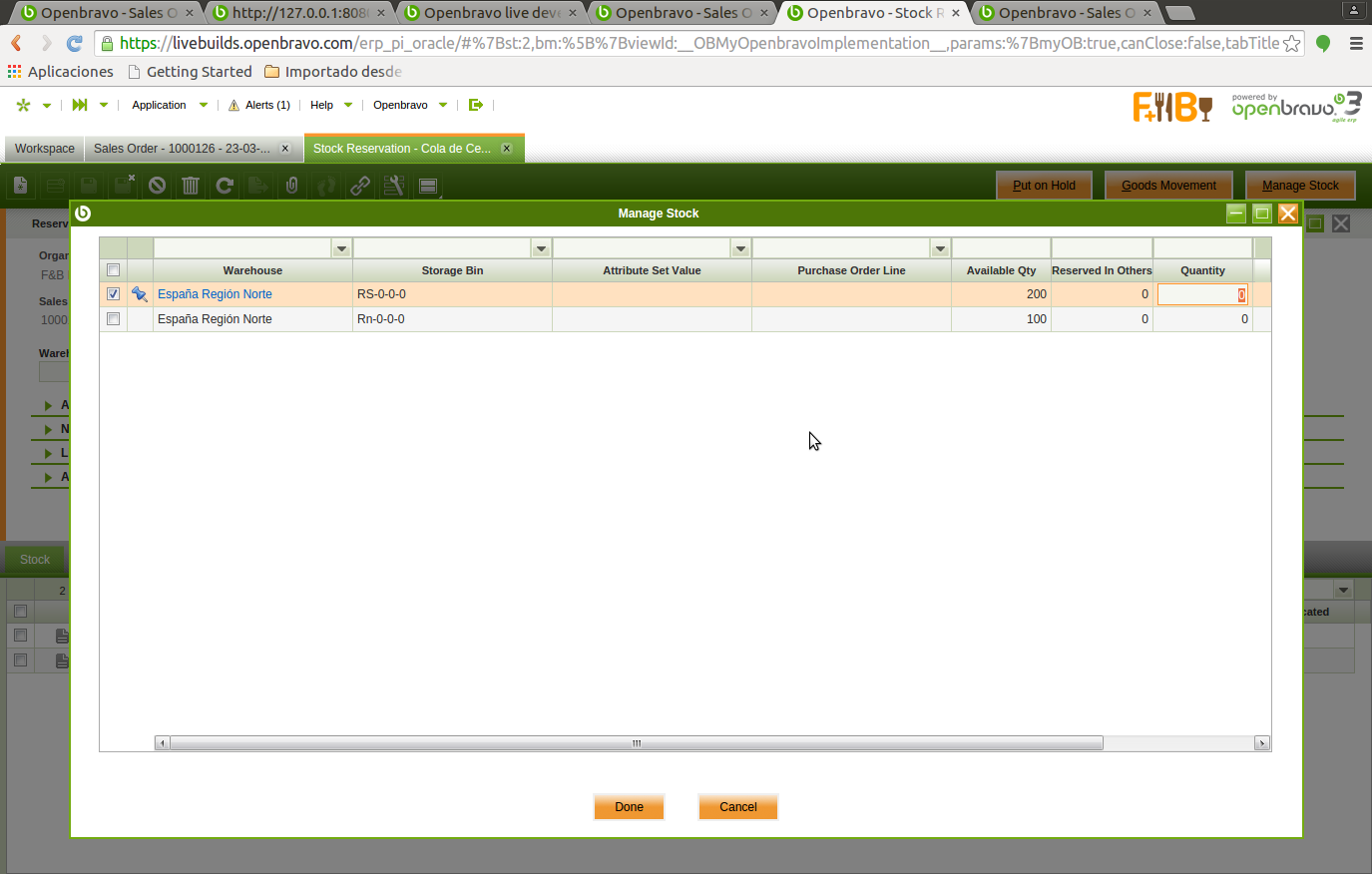
Task: Click the undo changes circle-slash icon
Action: (157, 185)
